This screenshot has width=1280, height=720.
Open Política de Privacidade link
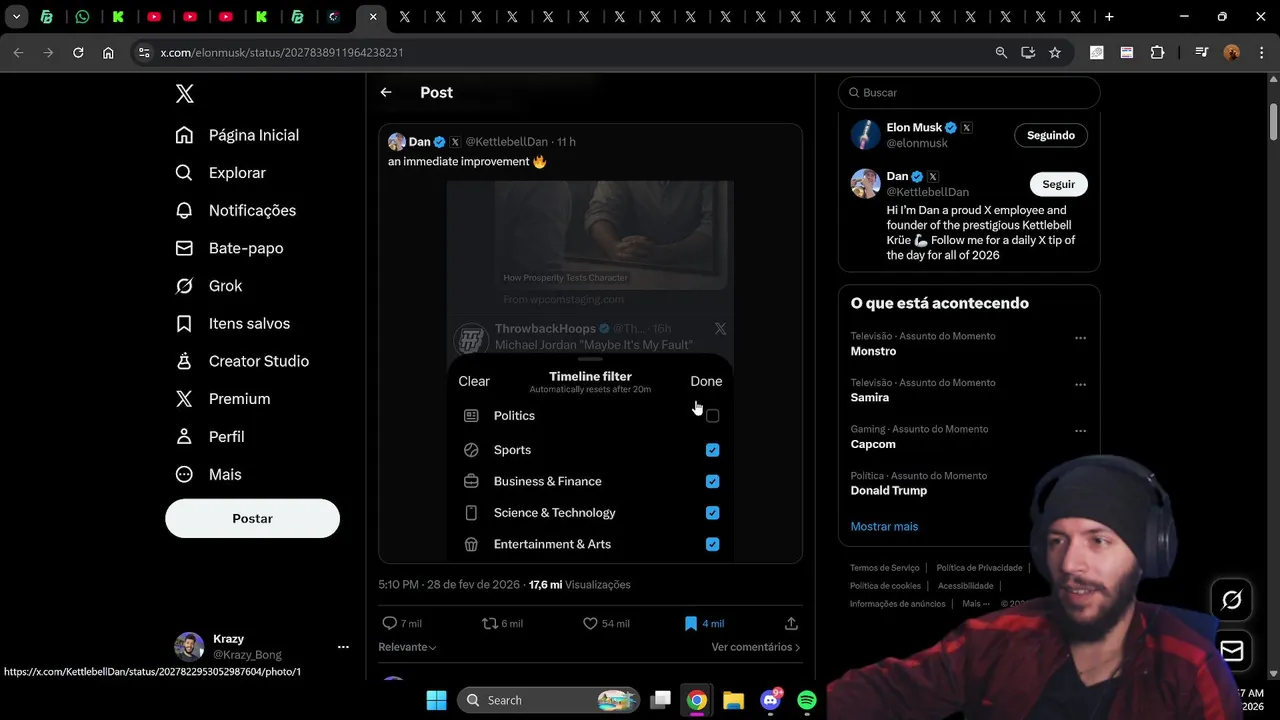[979, 568]
